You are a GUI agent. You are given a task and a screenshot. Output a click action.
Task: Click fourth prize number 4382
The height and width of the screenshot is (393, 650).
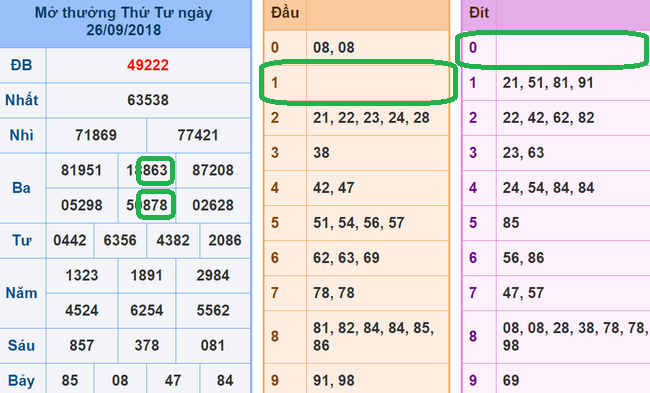click(173, 240)
